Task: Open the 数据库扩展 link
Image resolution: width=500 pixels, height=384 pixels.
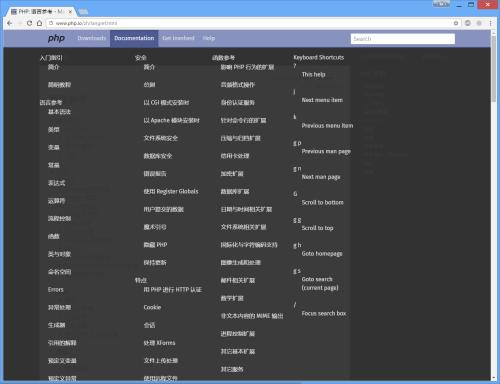Action: pos(235,192)
